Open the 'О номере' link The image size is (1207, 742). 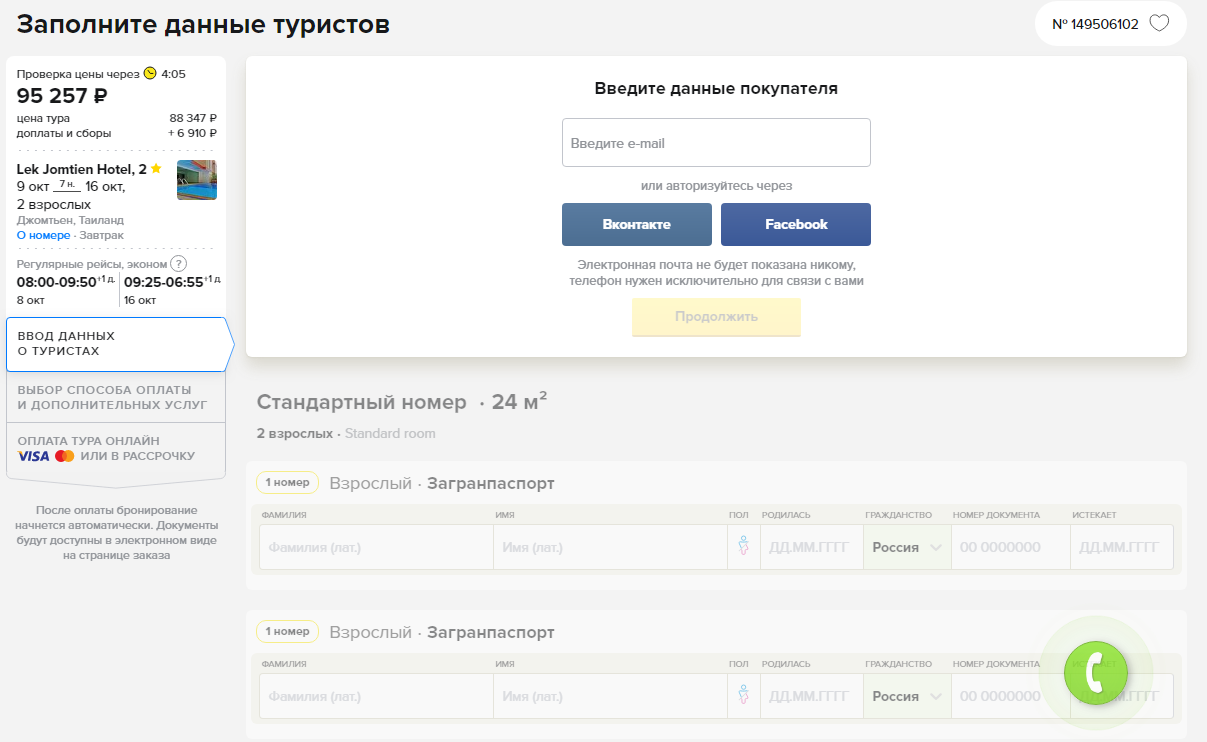[x=43, y=235]
